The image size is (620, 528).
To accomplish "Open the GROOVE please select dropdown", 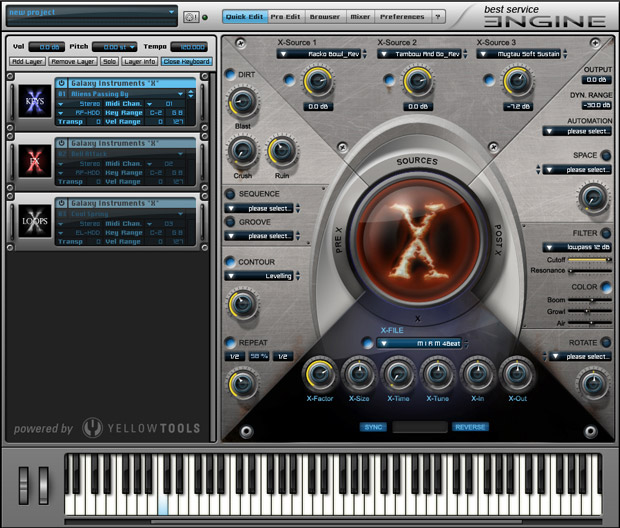I will (x=259, y=236).
